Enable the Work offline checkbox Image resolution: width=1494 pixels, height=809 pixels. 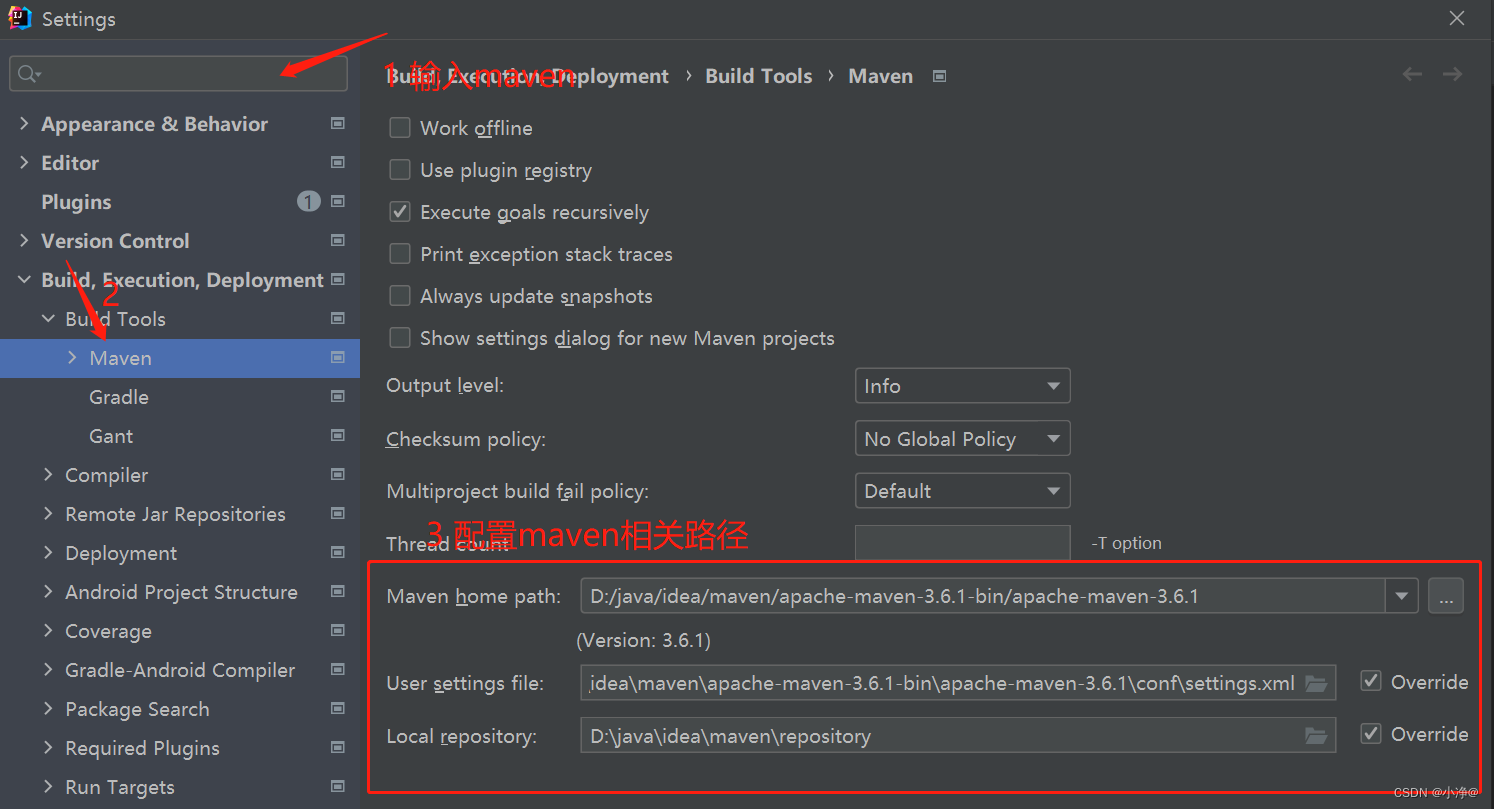click(400, 128)
